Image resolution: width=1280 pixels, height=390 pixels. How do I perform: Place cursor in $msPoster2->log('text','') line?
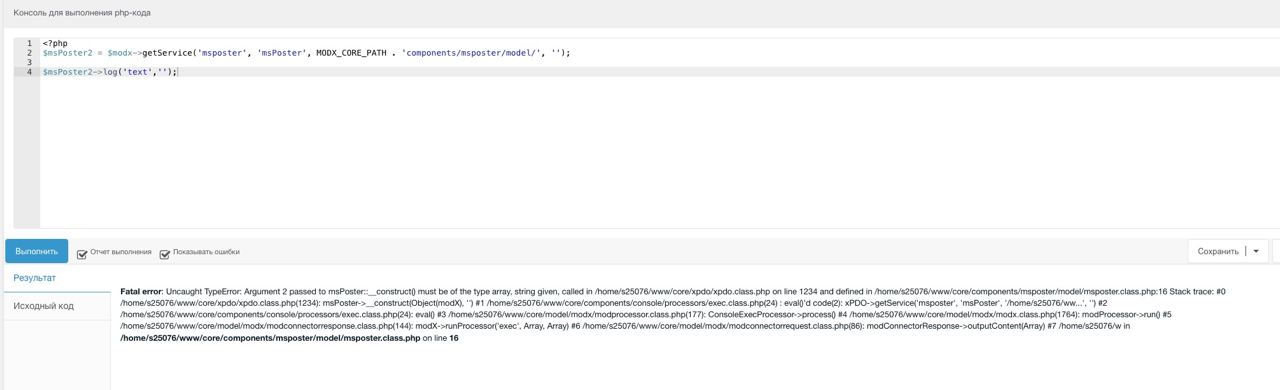[x=110, y=72]
